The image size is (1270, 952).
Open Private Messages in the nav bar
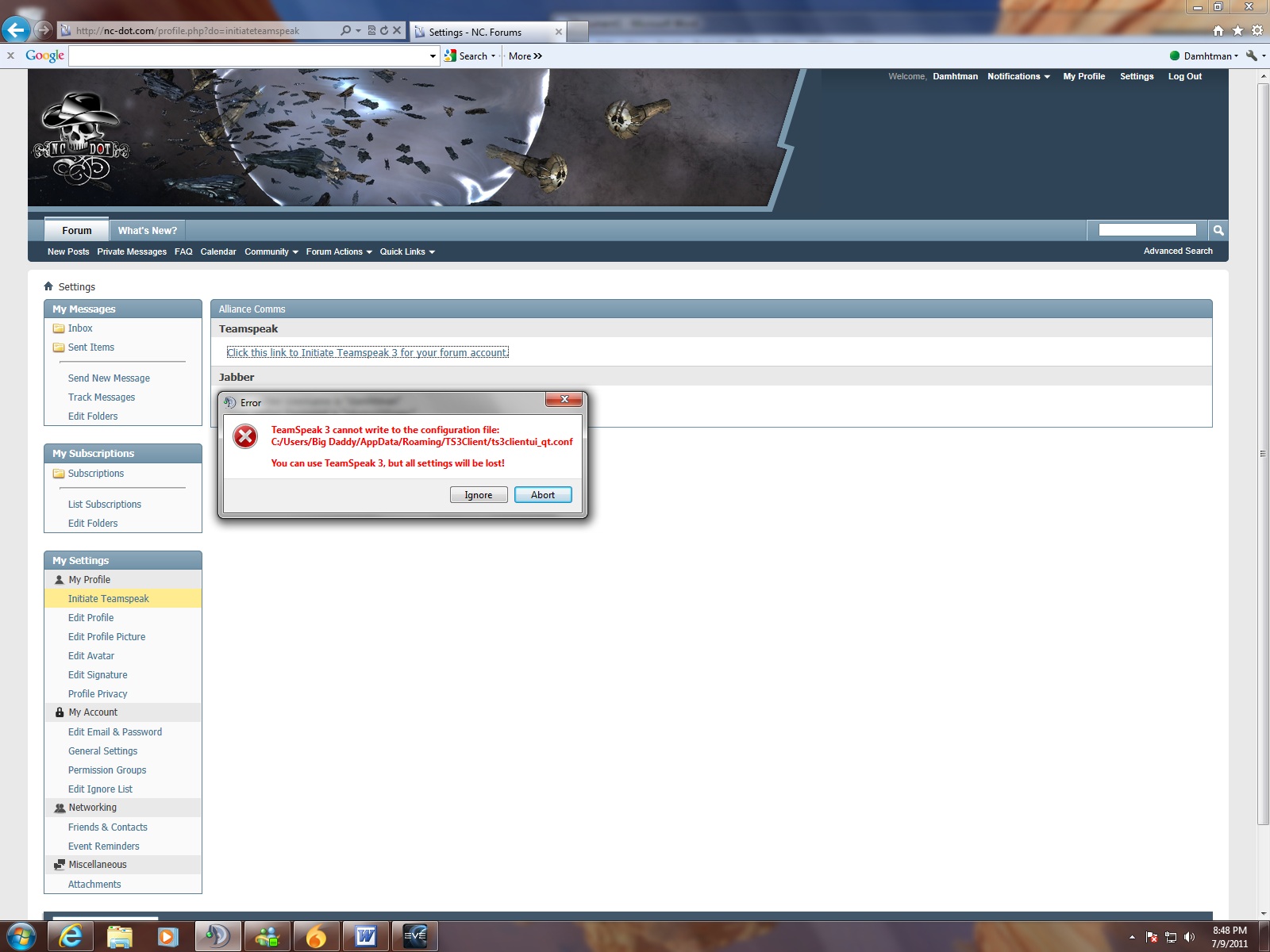pos(132,251)
